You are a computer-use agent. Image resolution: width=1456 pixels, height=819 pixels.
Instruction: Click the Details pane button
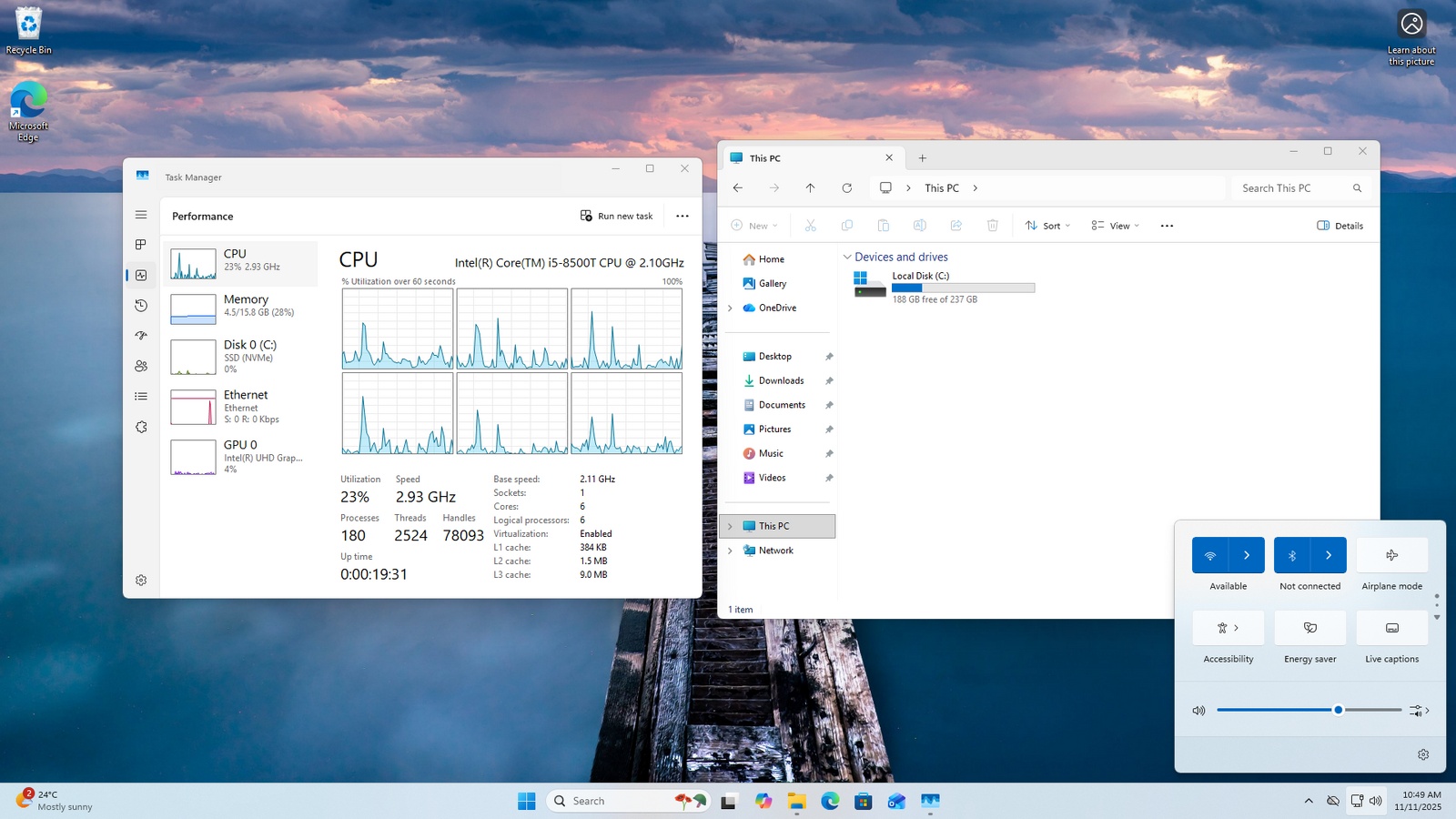pyautogui.click(x=1340, y=226)
